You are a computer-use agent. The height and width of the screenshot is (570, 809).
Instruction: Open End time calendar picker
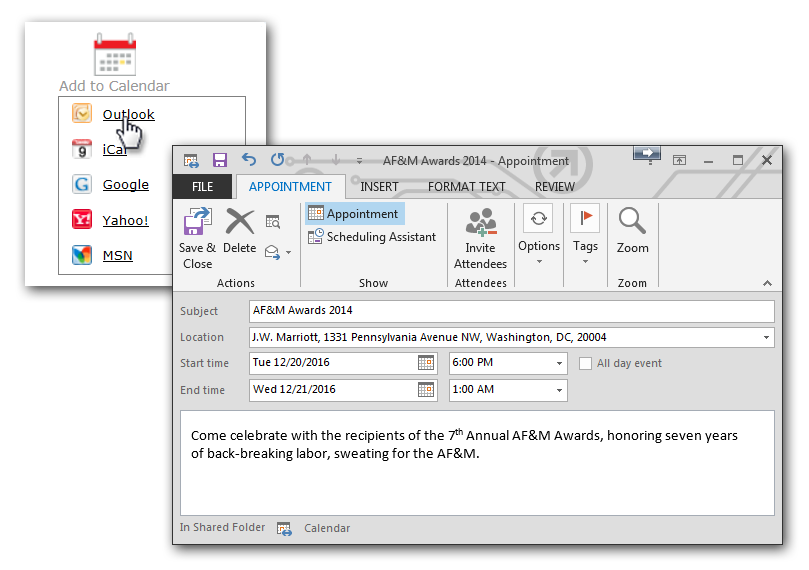pyautogui.click(x=426, y=390)
